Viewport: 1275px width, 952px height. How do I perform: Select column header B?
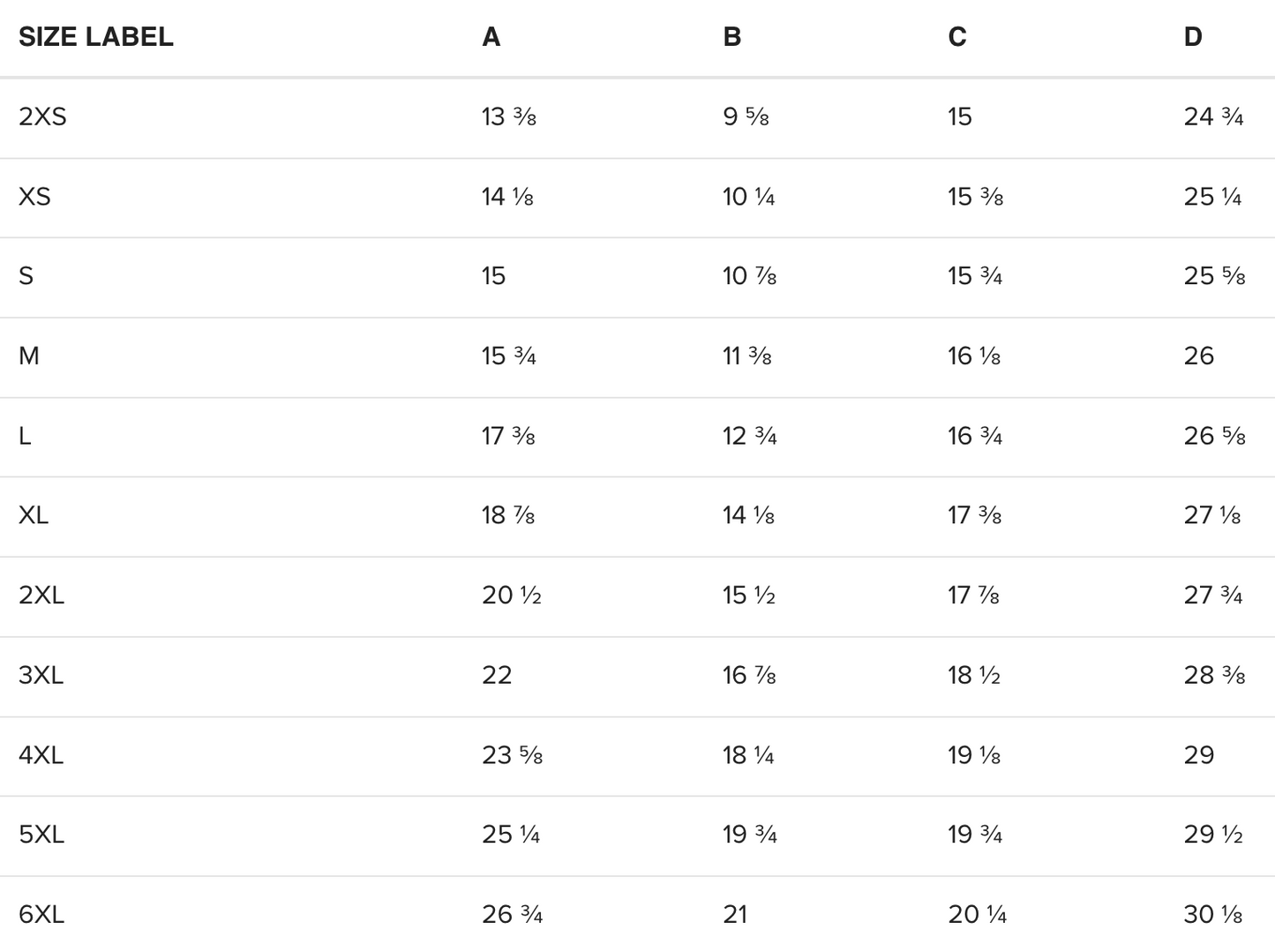(731, 37)
